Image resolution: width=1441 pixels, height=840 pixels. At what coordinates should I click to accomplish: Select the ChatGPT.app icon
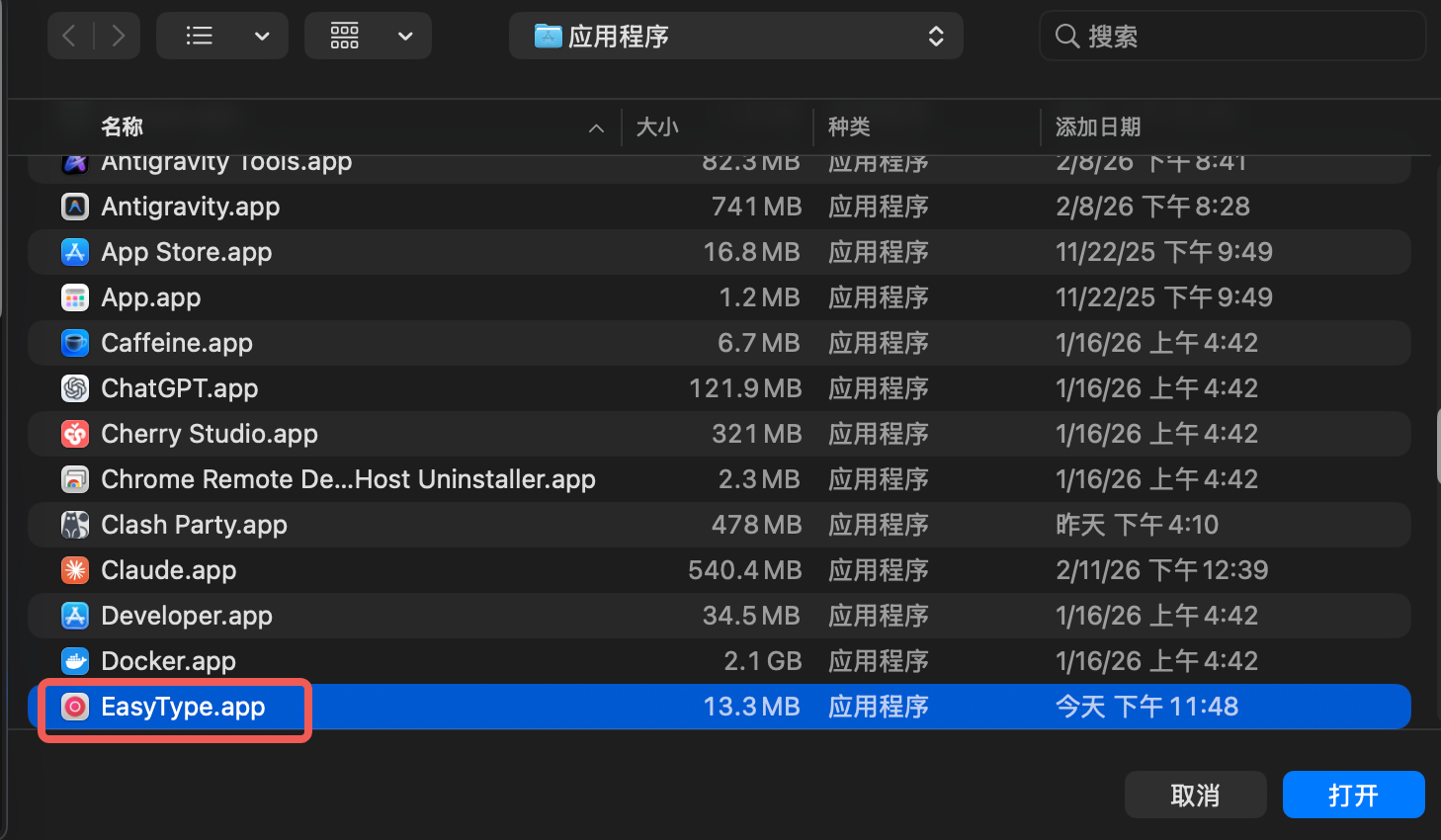point(75,388)
